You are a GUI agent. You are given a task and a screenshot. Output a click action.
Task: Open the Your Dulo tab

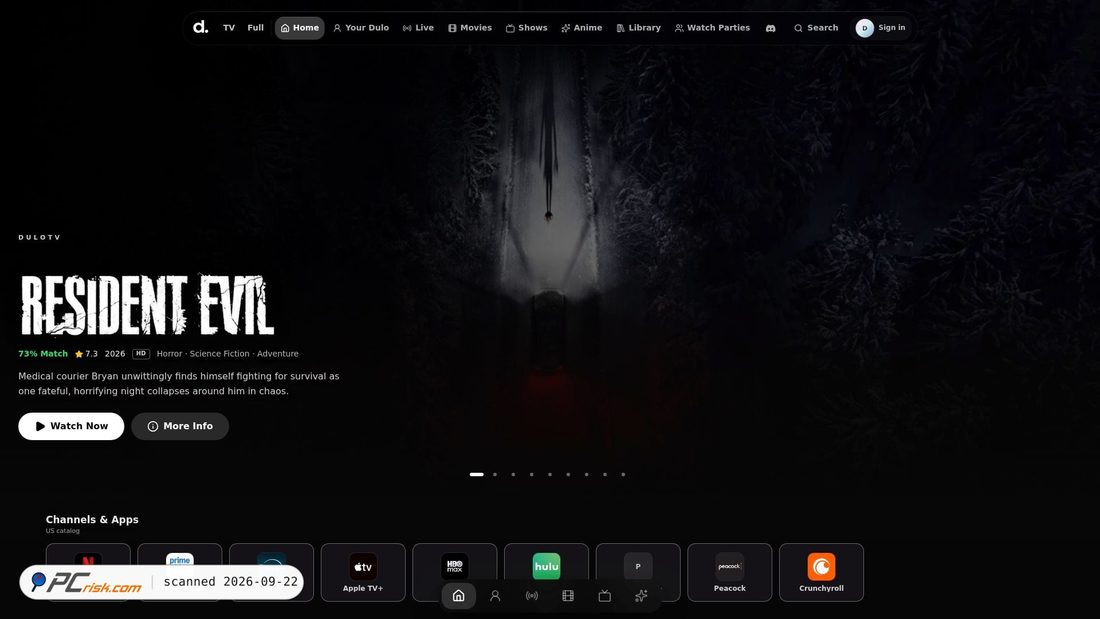click(361, 28)
